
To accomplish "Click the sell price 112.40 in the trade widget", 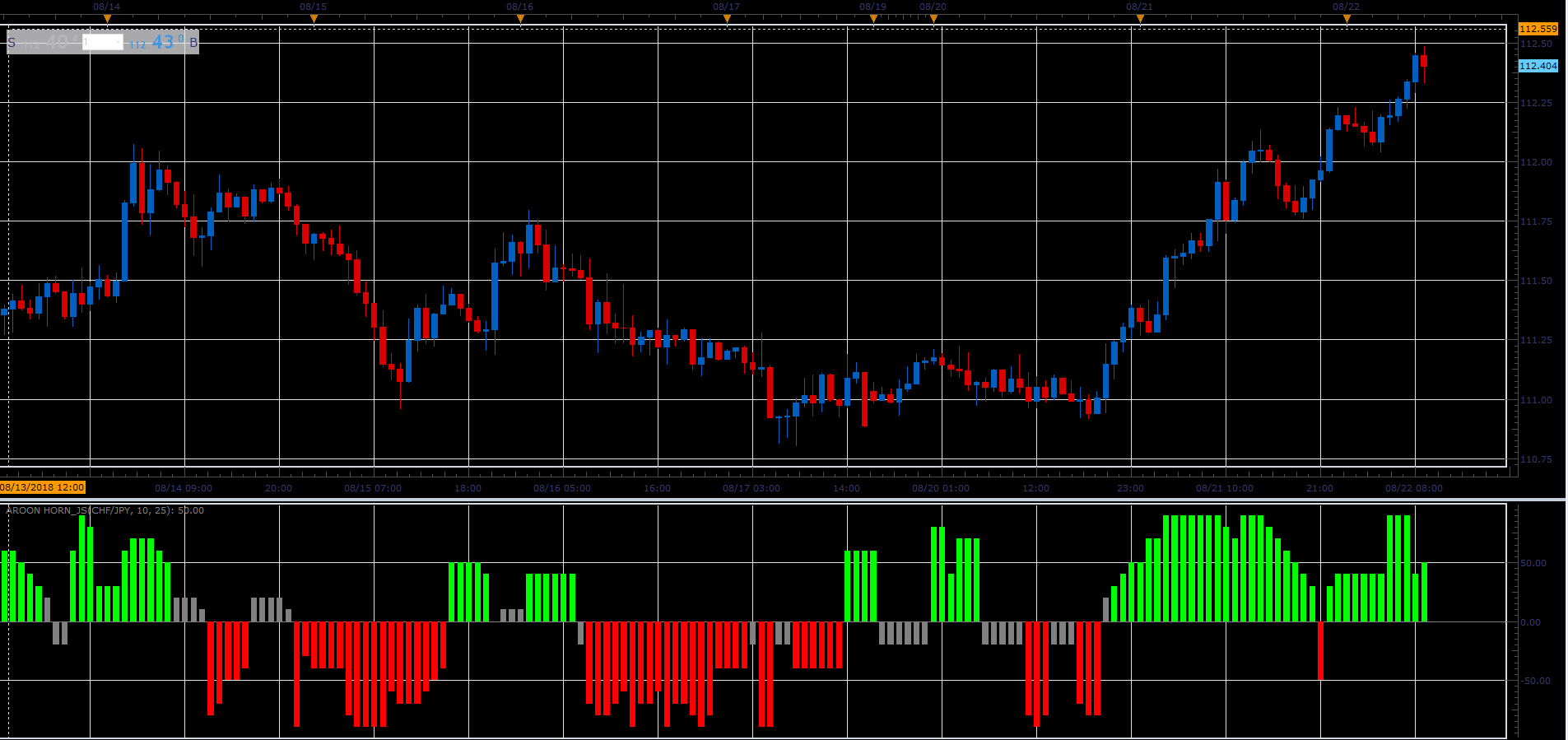I will (49, 42).
